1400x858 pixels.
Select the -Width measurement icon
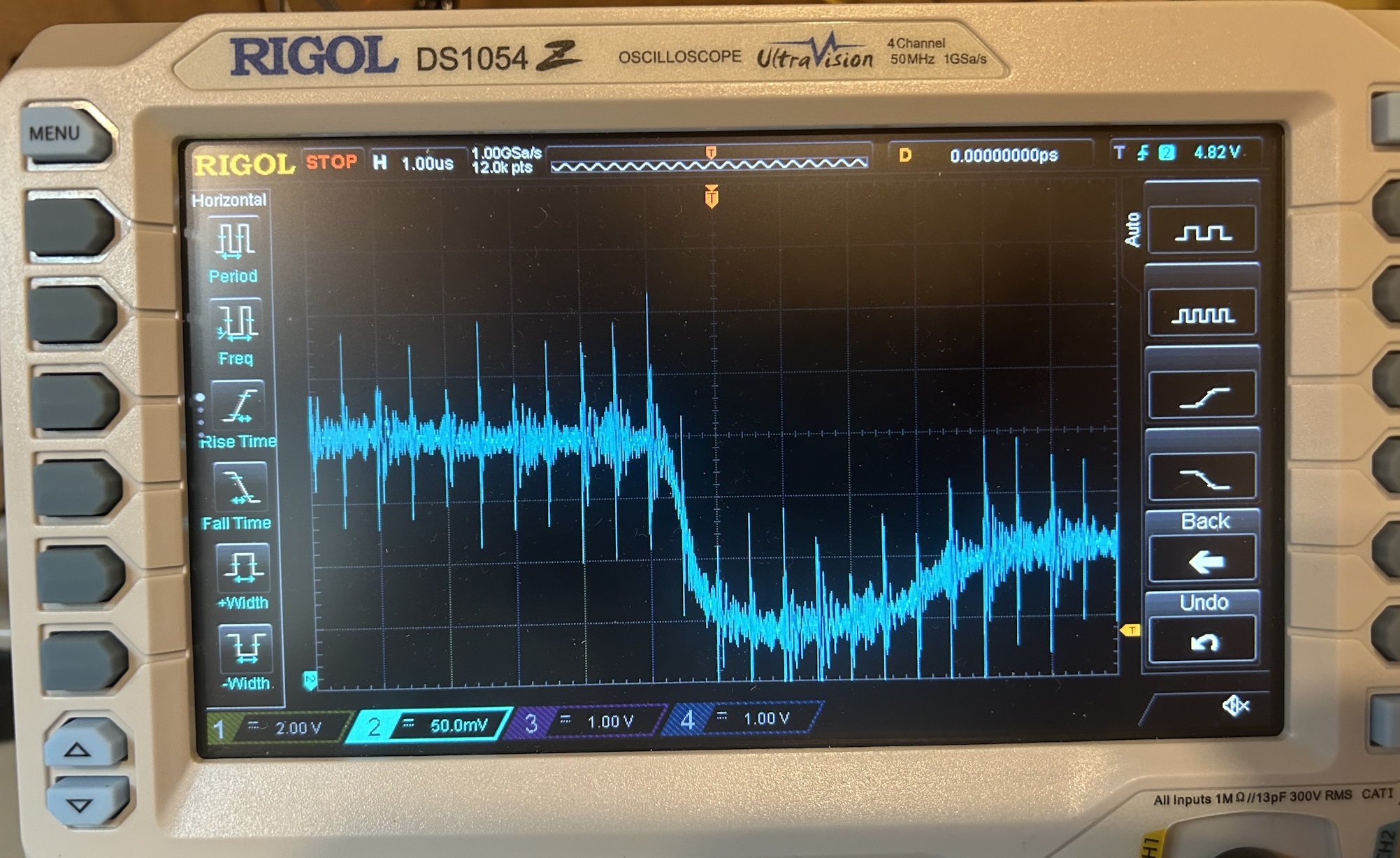[245, 648]
